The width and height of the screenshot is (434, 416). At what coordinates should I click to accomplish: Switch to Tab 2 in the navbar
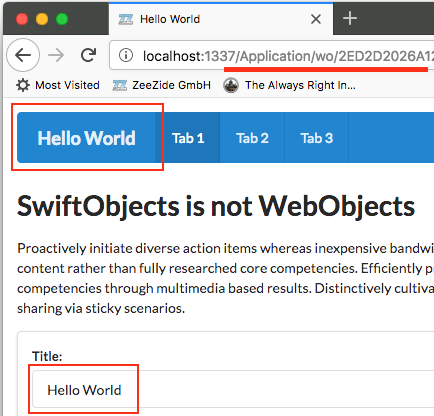252,138
